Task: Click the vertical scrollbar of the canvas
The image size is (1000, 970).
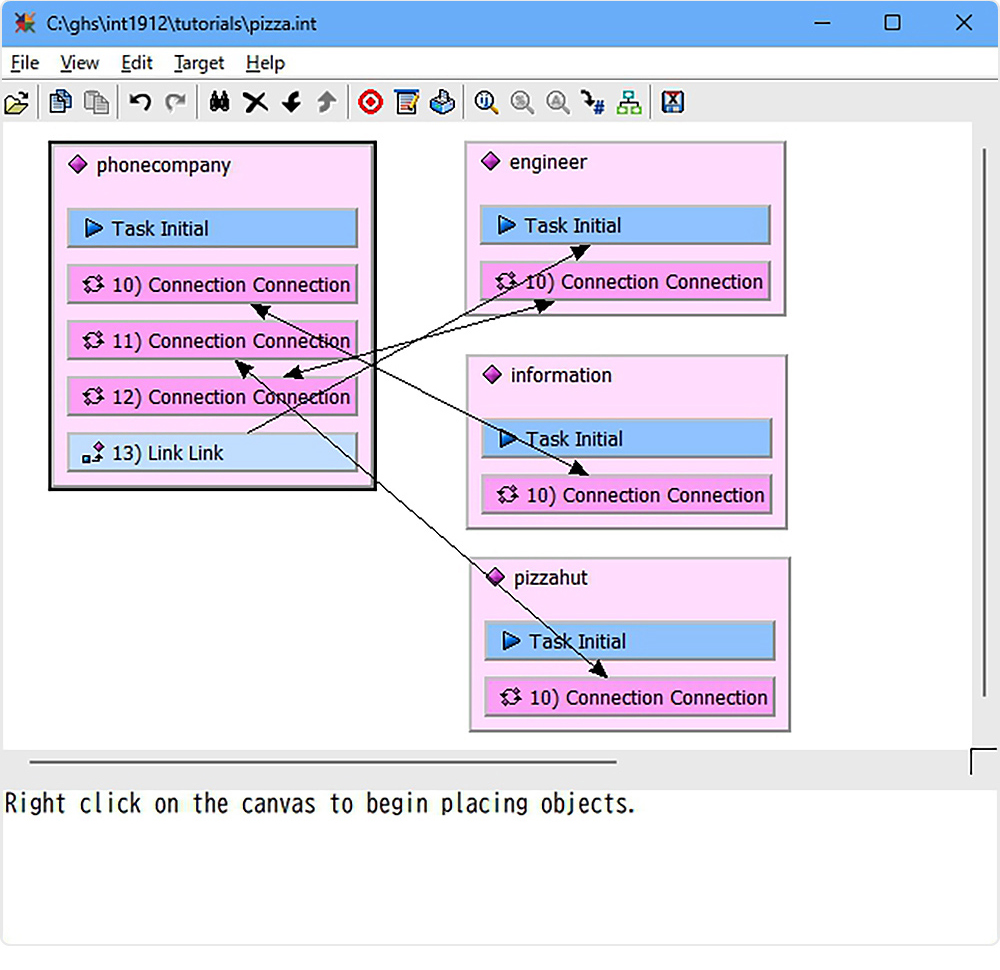Action: 984,421
